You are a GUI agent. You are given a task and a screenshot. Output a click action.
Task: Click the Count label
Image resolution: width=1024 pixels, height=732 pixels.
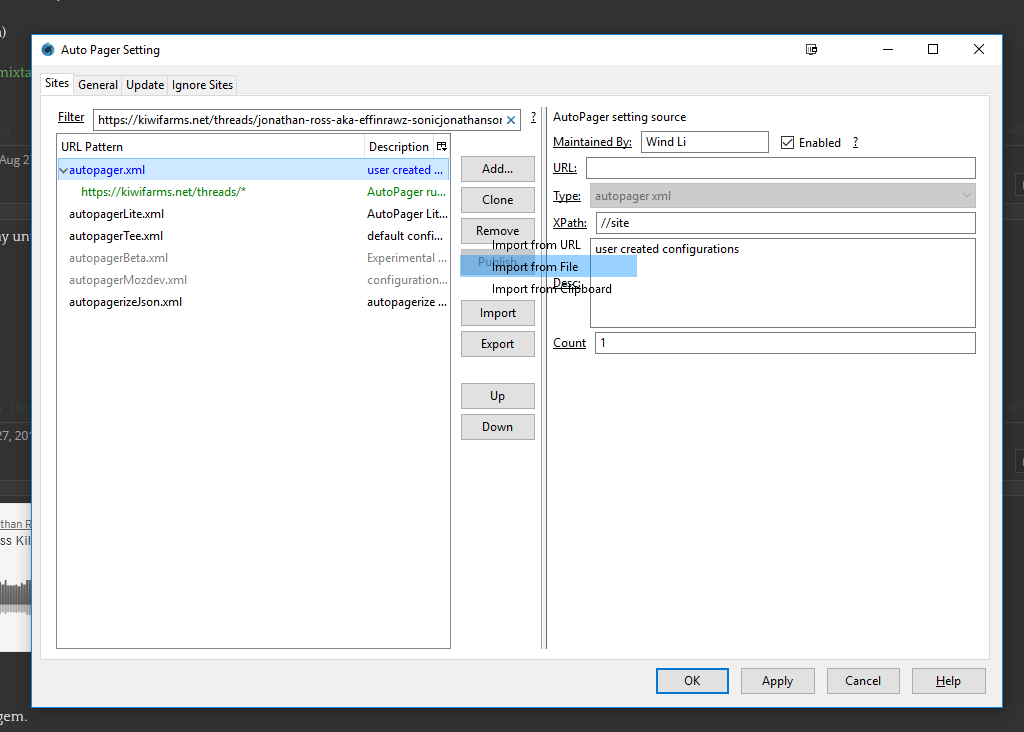[x=569, y=343]
